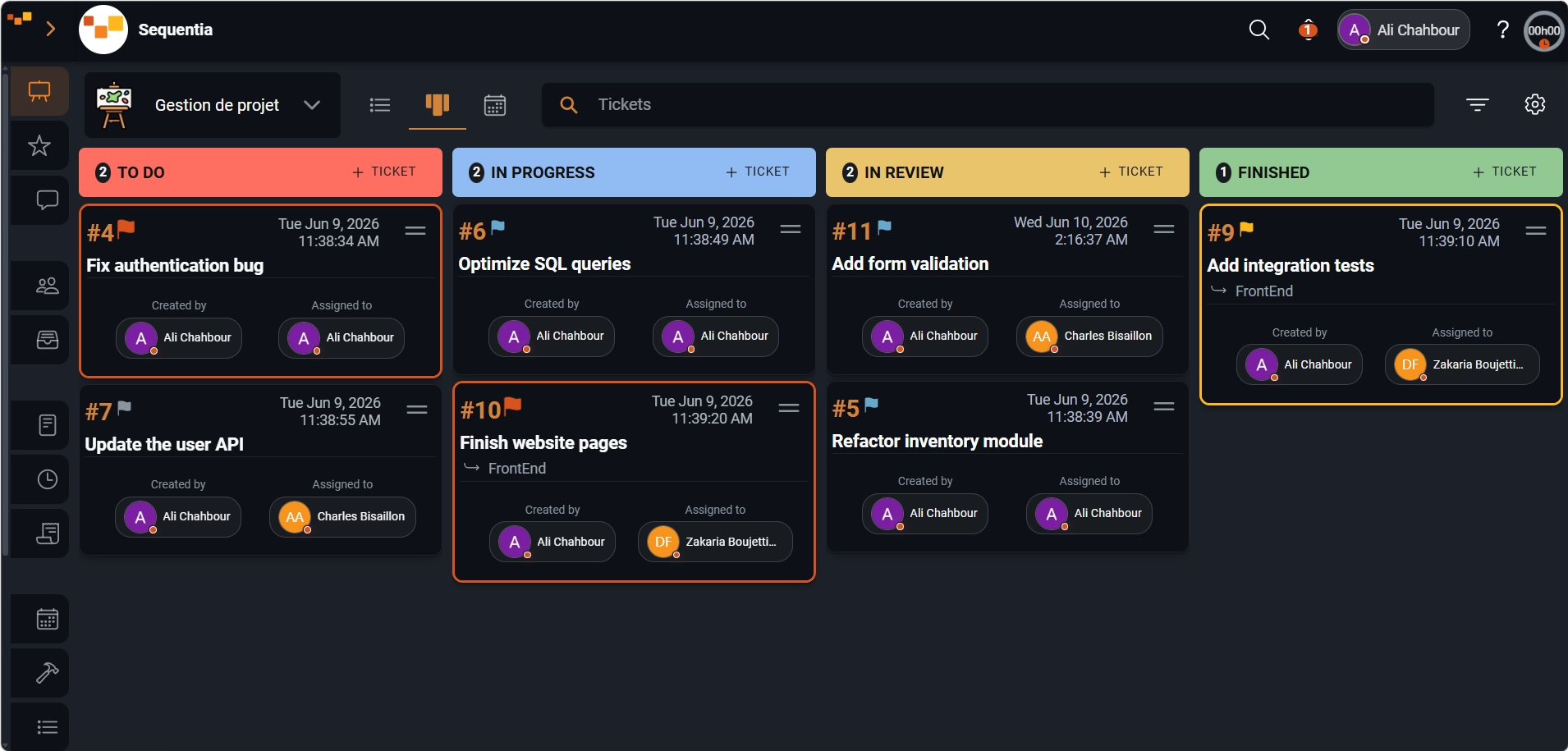This screenshot has height=751, width=1568.
Task: Click the blue flag on ticket #5
Action: coord(871,405)
